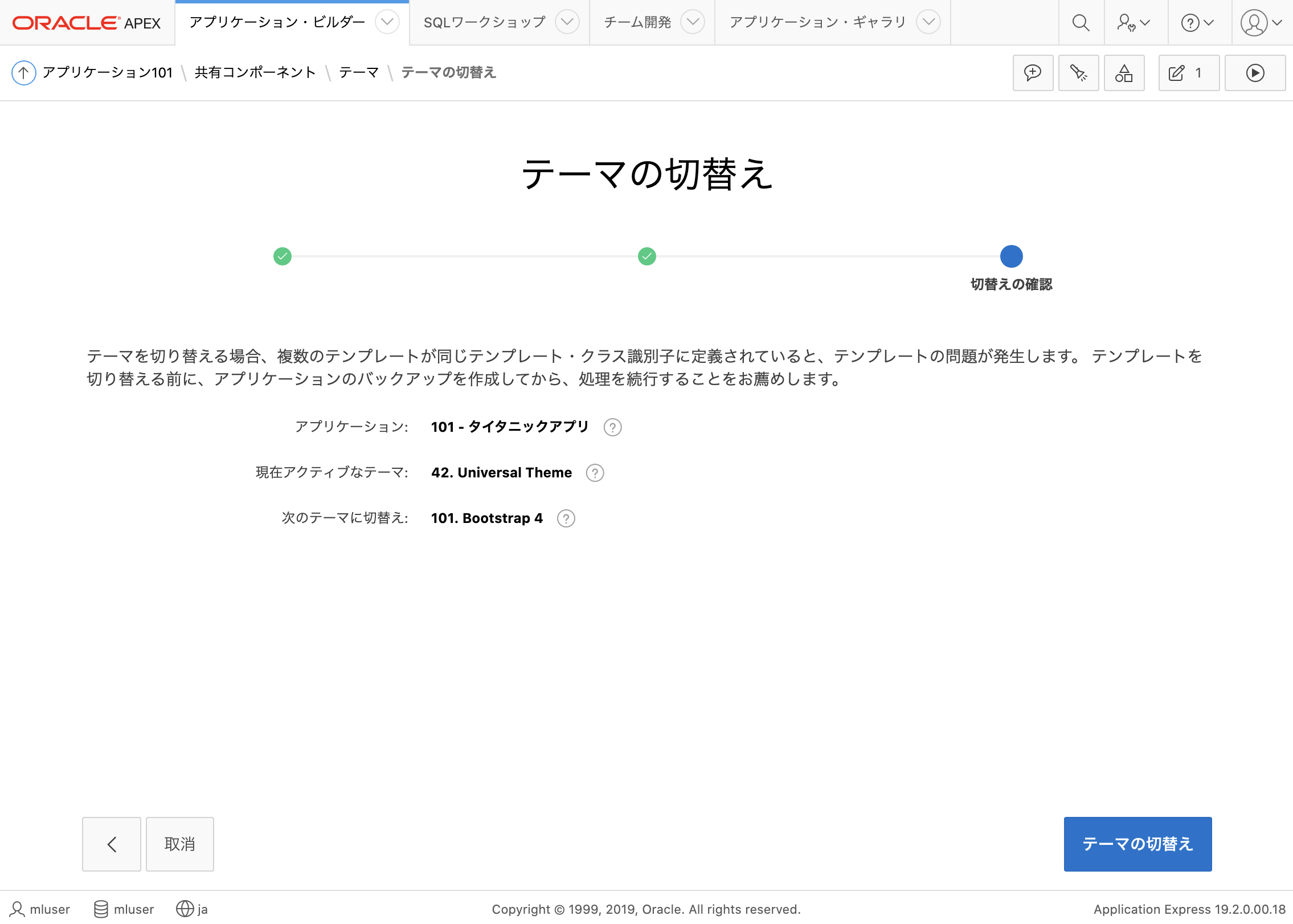Expand the user account dropdown

coord(1261,23)
